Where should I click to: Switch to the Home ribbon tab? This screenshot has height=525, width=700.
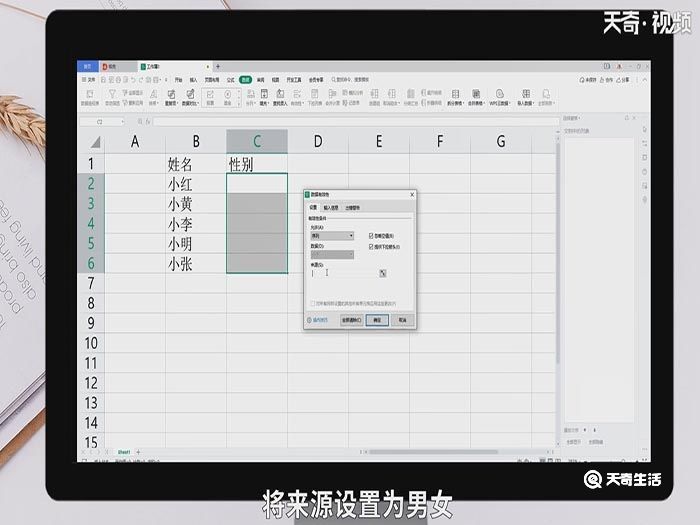pos(179,79)
